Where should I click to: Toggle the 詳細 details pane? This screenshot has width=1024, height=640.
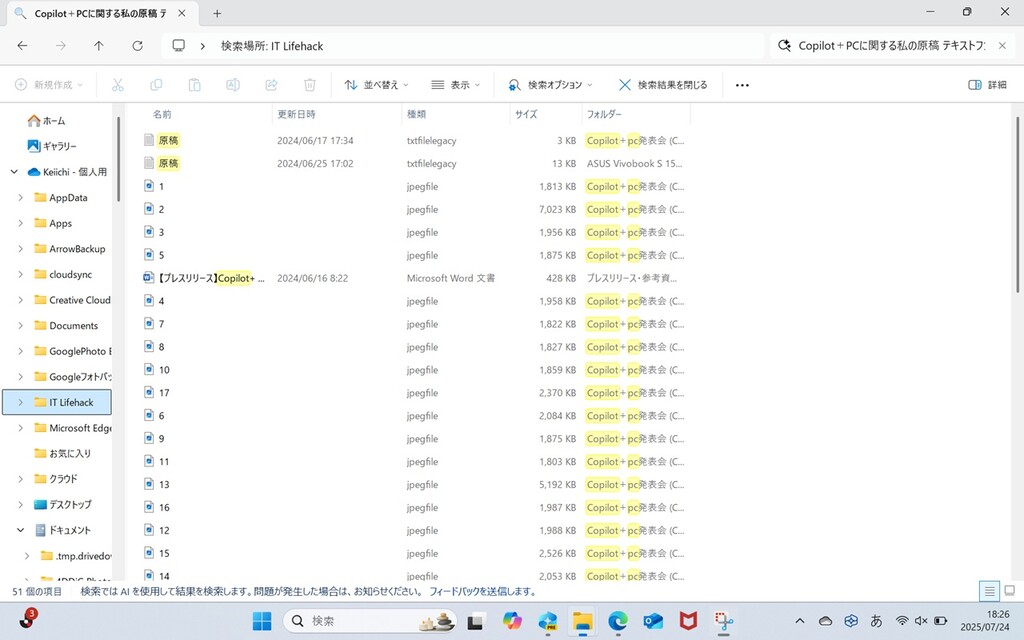point(987,85)
